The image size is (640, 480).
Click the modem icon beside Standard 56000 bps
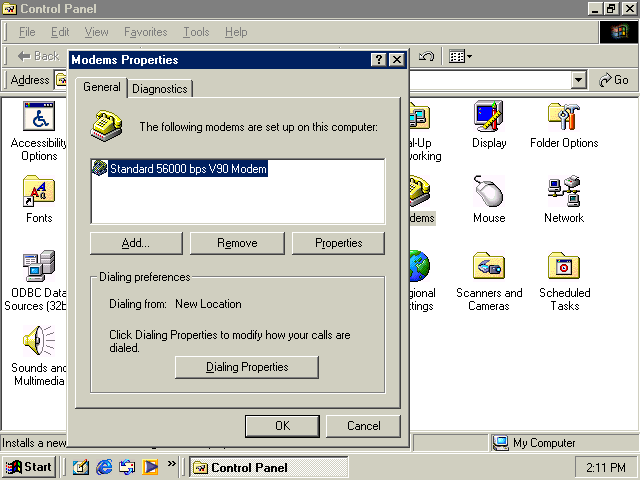click(x=99, y=168)
